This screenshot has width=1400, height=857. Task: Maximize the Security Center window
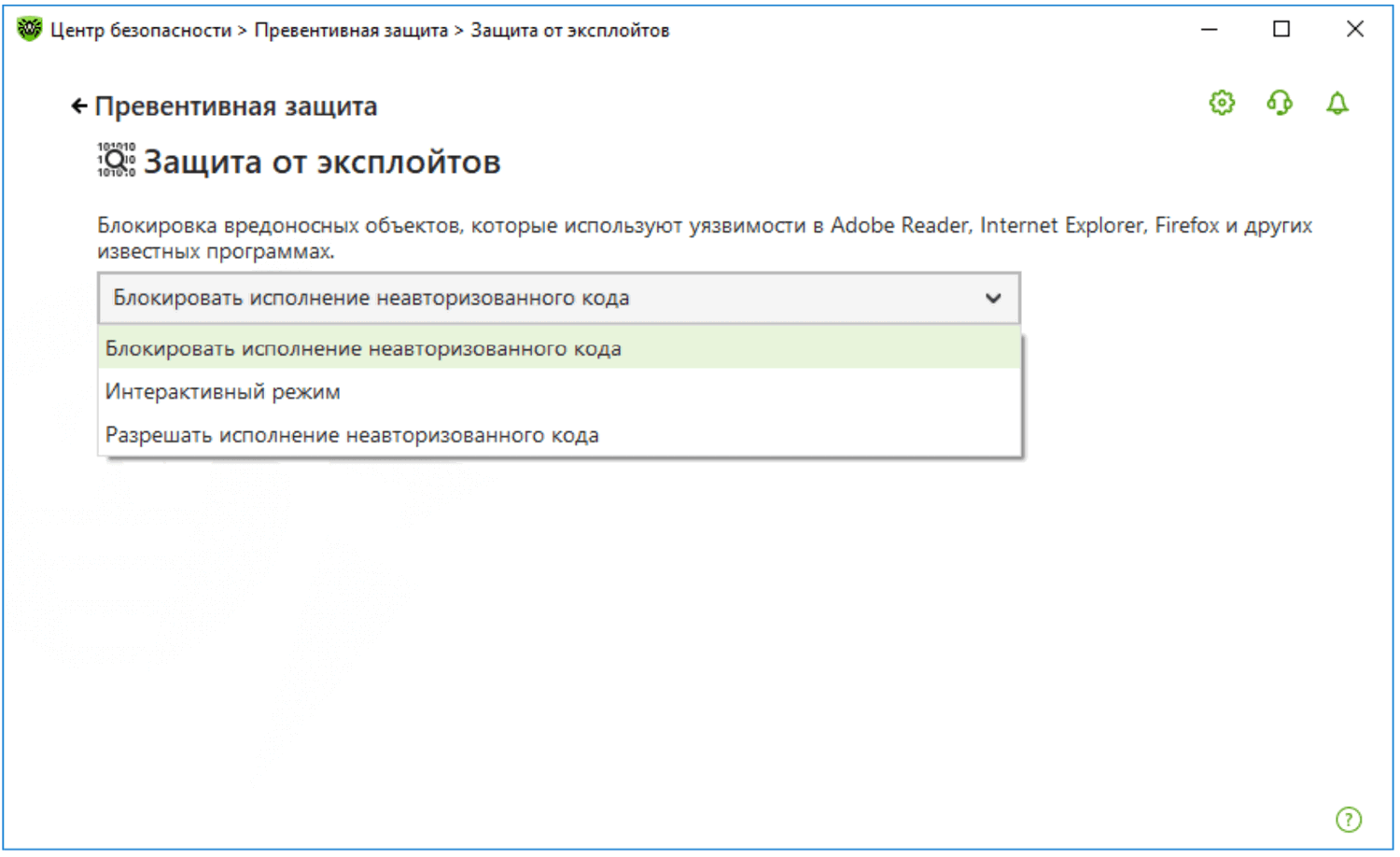tap(1281, 30)
